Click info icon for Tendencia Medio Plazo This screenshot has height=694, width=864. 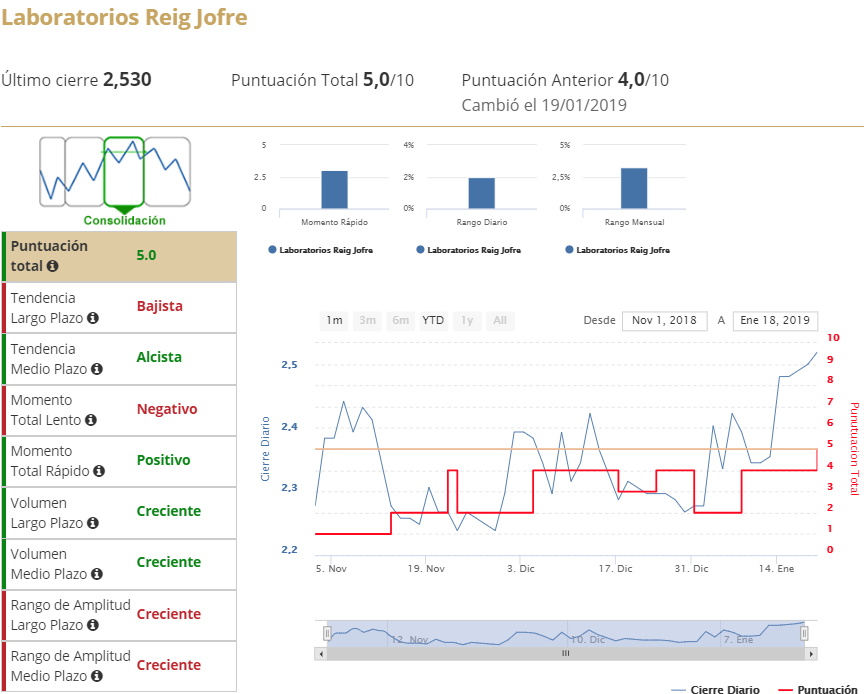click(97, 369)
